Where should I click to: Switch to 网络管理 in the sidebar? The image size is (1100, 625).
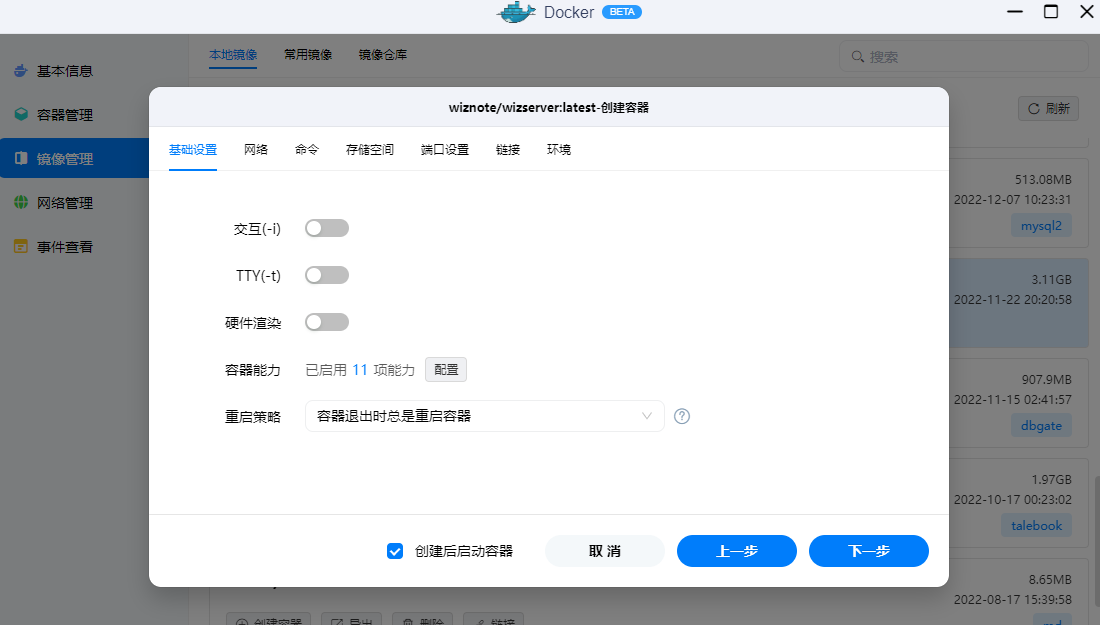point(62,202)
